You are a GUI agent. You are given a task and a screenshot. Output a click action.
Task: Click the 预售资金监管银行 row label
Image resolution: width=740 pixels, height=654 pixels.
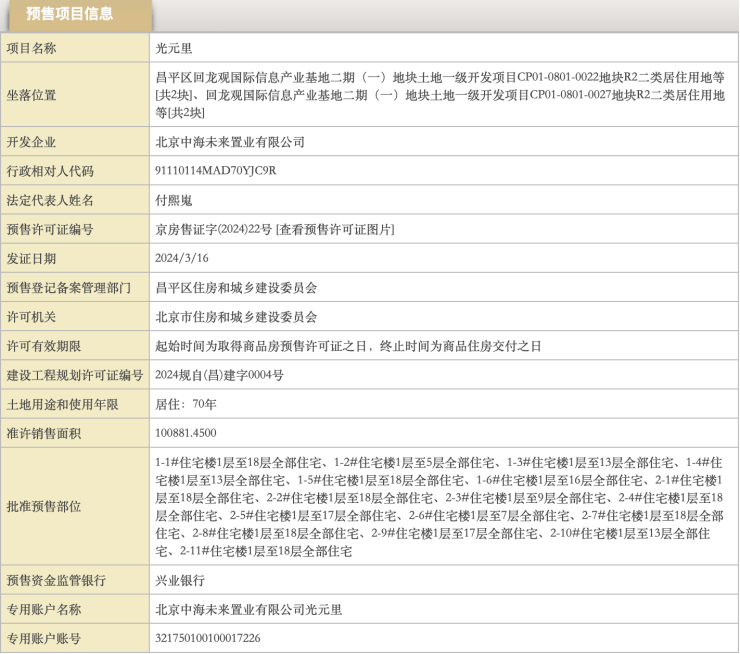pyautogui.click(x=57, y=580)
